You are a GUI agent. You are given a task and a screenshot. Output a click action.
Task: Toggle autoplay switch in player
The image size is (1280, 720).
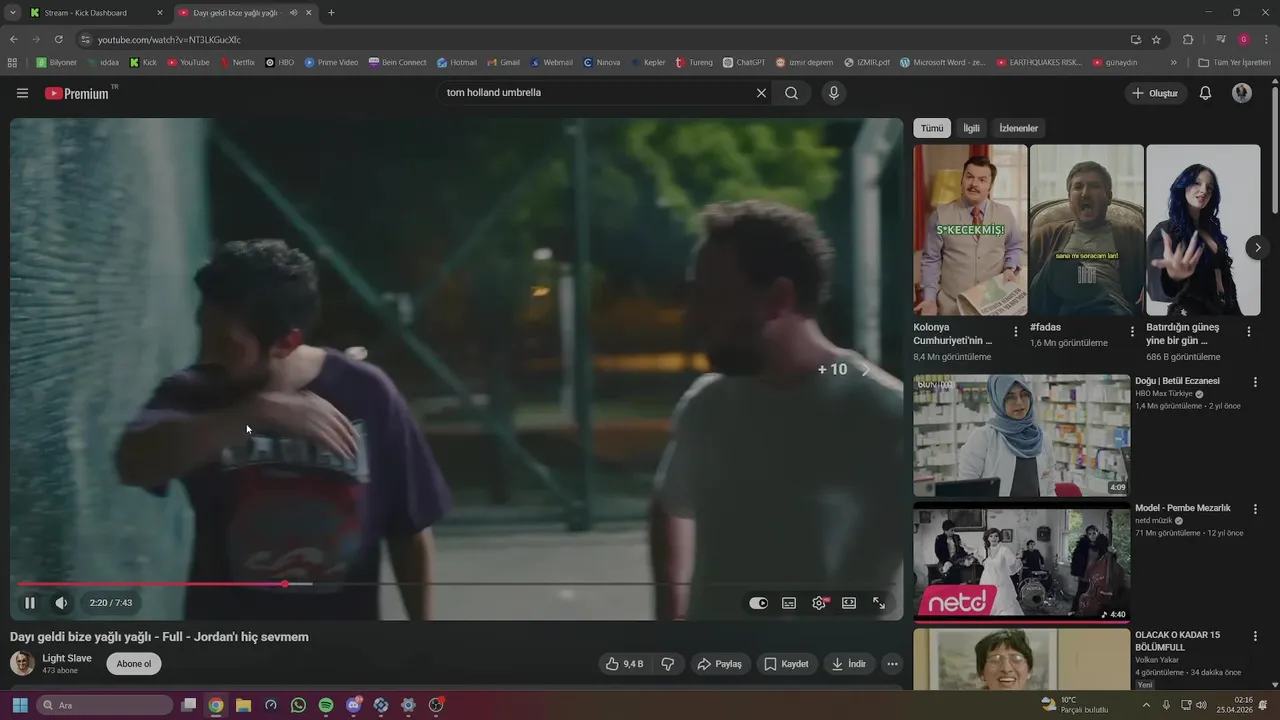759,603
